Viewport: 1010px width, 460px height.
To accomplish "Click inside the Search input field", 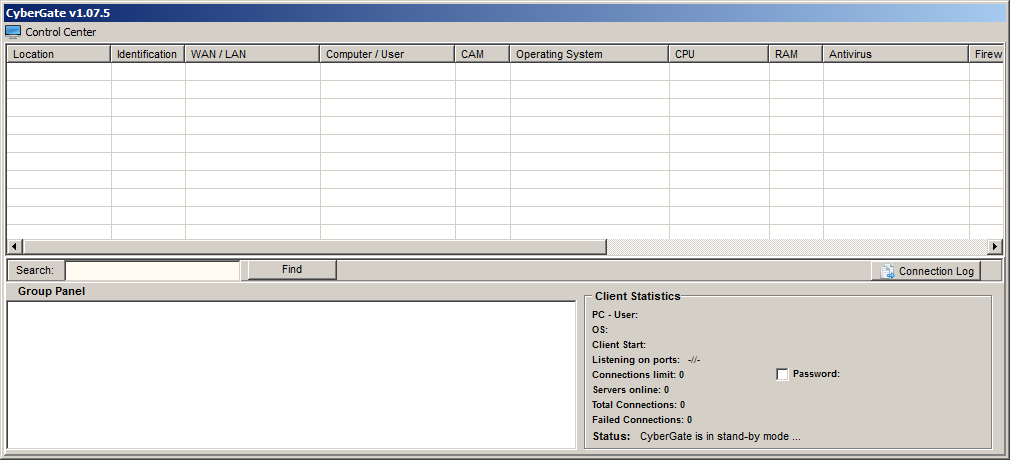I will pyautogui.click(x=152, y=270).
